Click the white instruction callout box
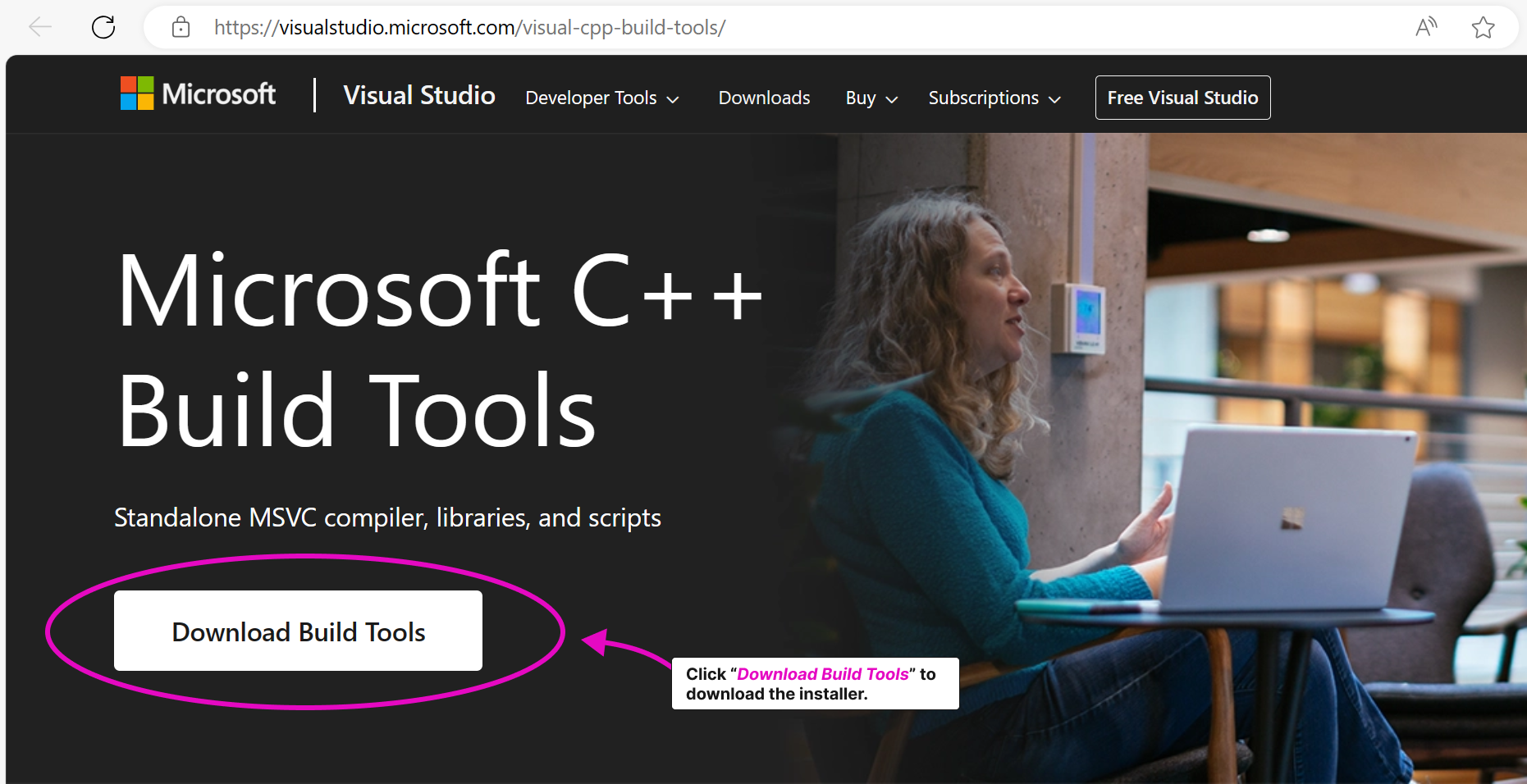Screen dimensions: 1527x784 [815, 684]
